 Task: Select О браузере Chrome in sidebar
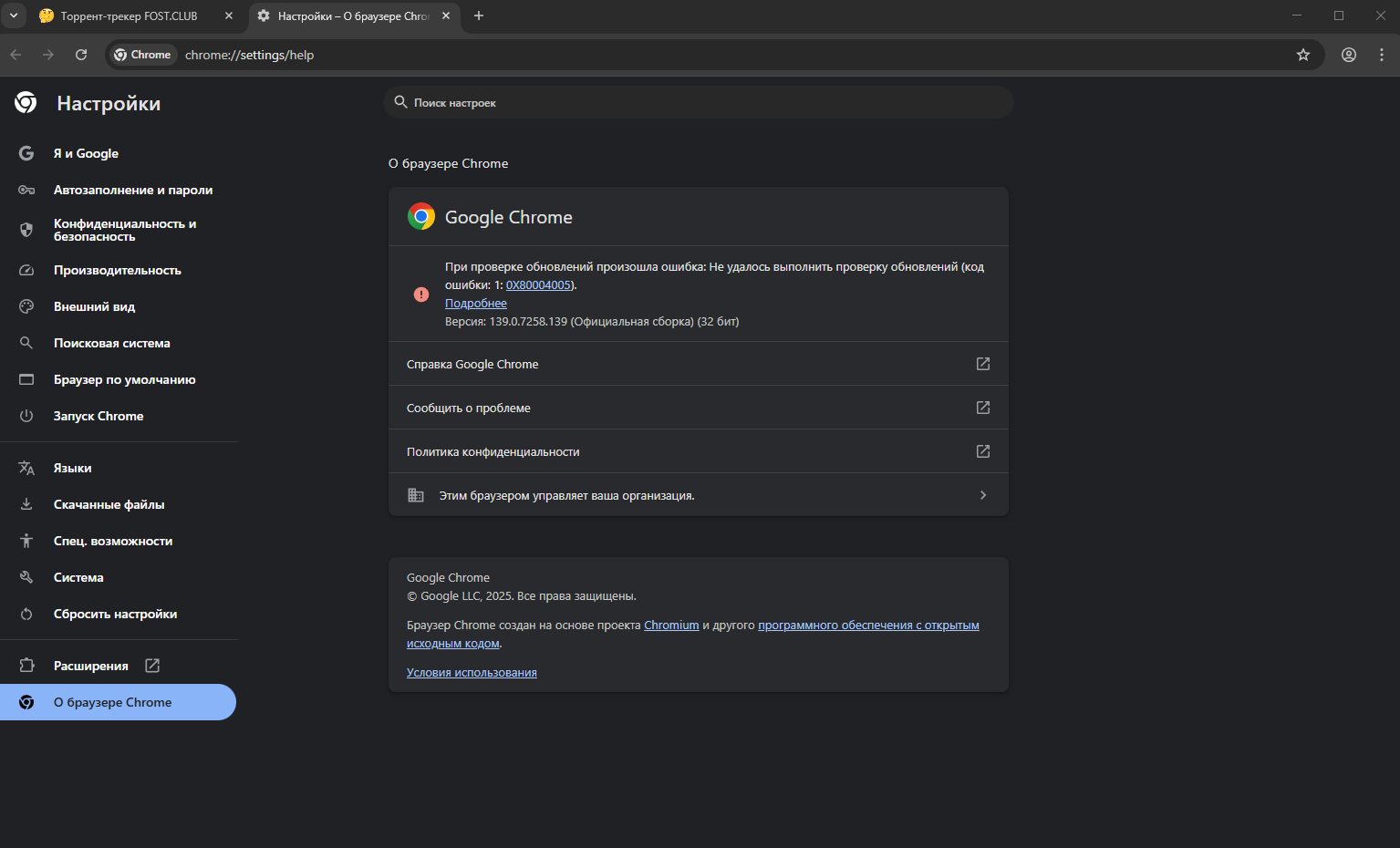(118, 702)
